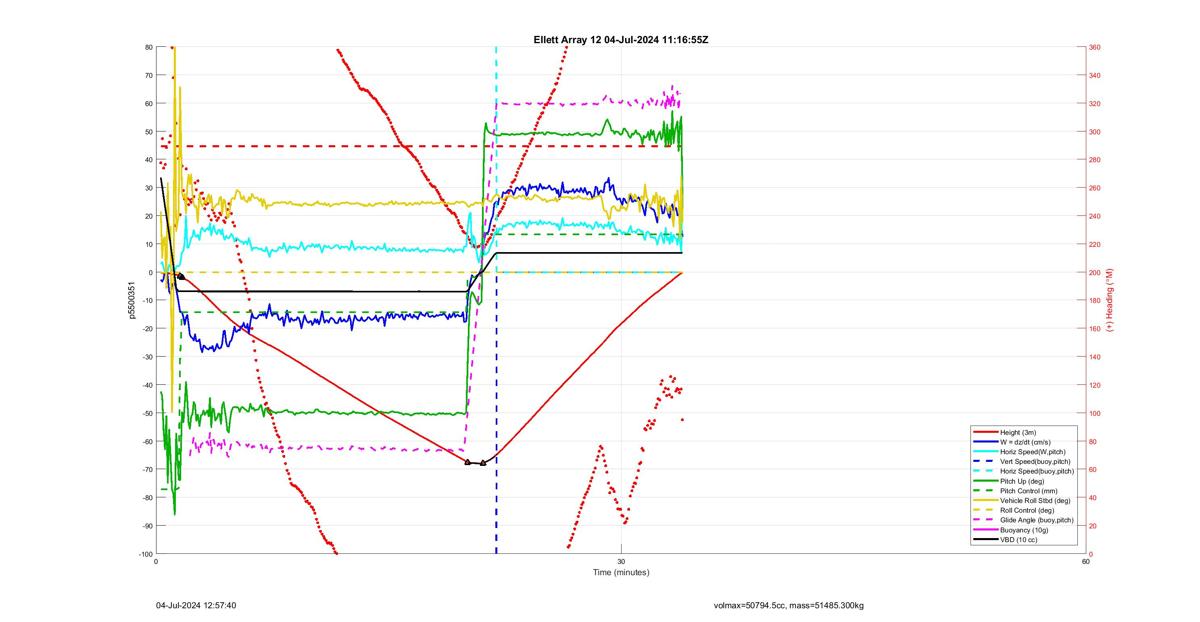The width and height of the screenshot is (1200, 622).
Task: Click the Time (minutes) axis label
Action: pyautogui.click(x=621, y=573)
